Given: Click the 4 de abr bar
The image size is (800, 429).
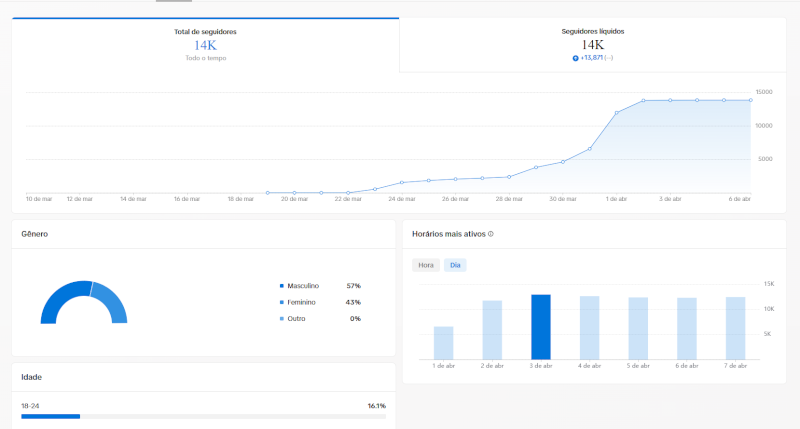Looking at the screenshot, I should click(589, 328).
